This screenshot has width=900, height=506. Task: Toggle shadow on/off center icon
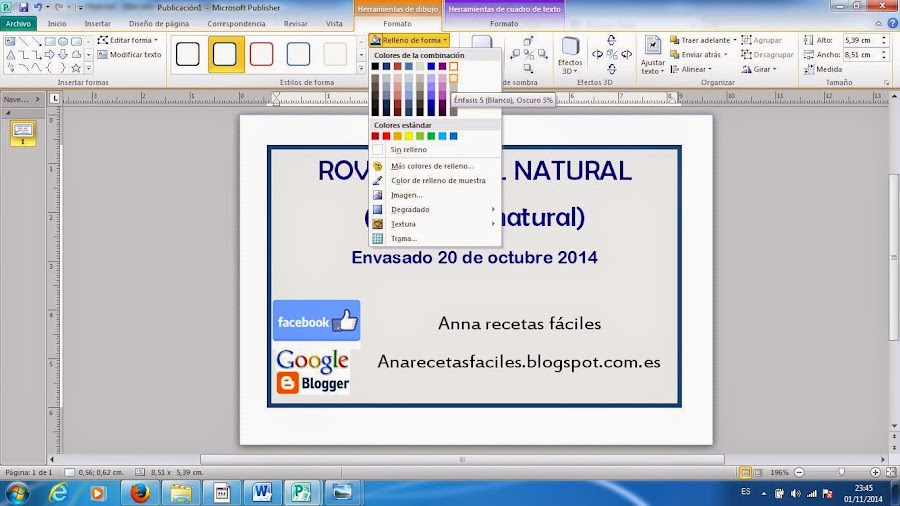[x=529, y=55]
